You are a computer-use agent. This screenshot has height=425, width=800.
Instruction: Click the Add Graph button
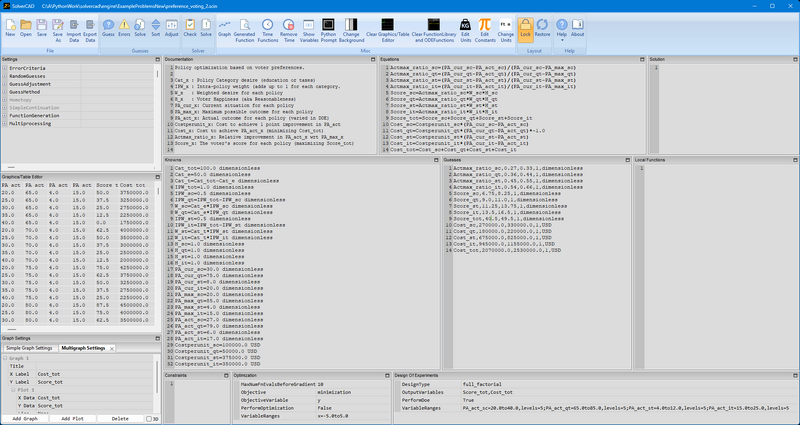click(x=25, y=419)
